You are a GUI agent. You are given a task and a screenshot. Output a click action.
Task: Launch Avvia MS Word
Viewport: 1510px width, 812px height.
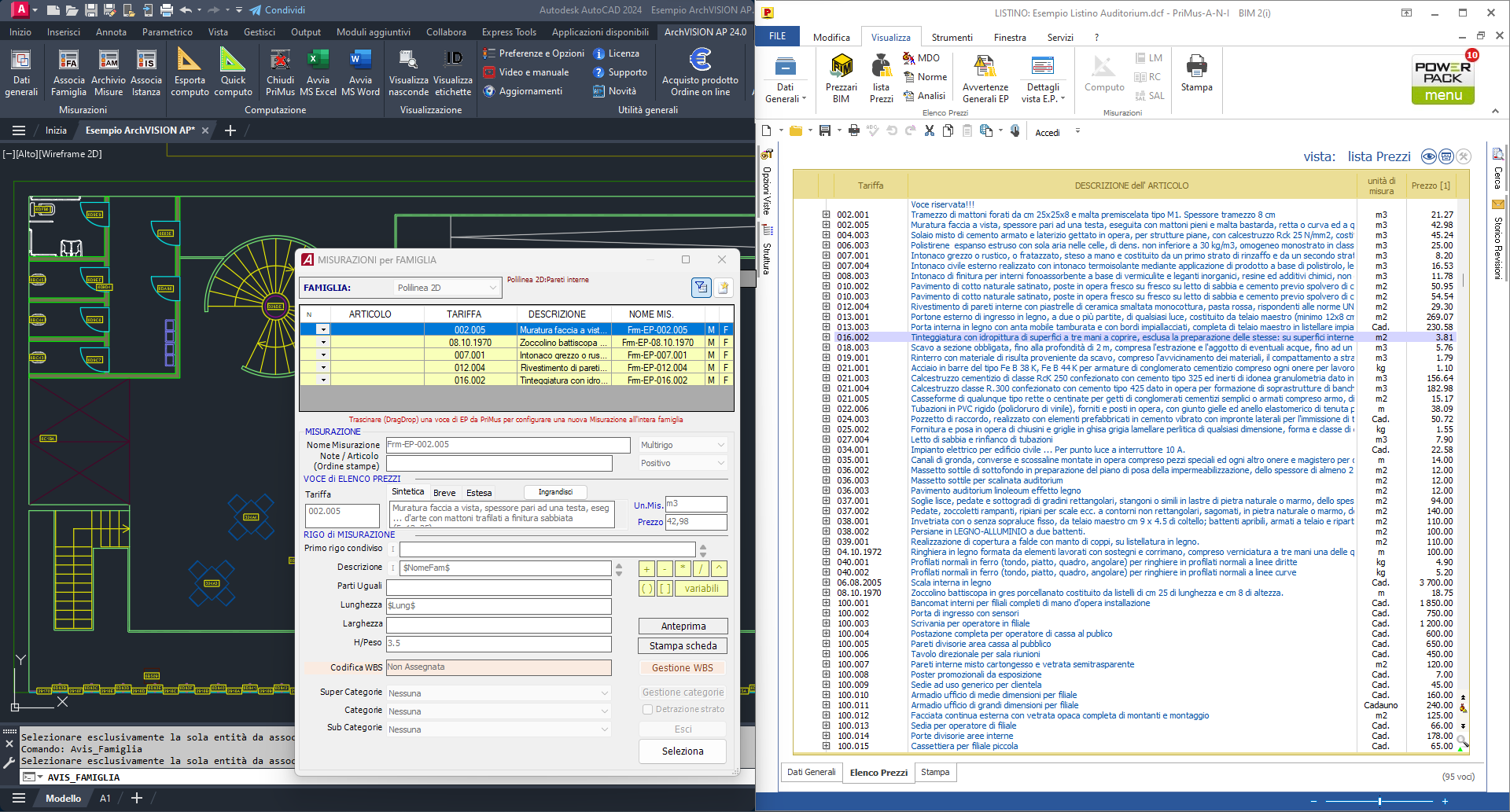click(x=360, y=73)
